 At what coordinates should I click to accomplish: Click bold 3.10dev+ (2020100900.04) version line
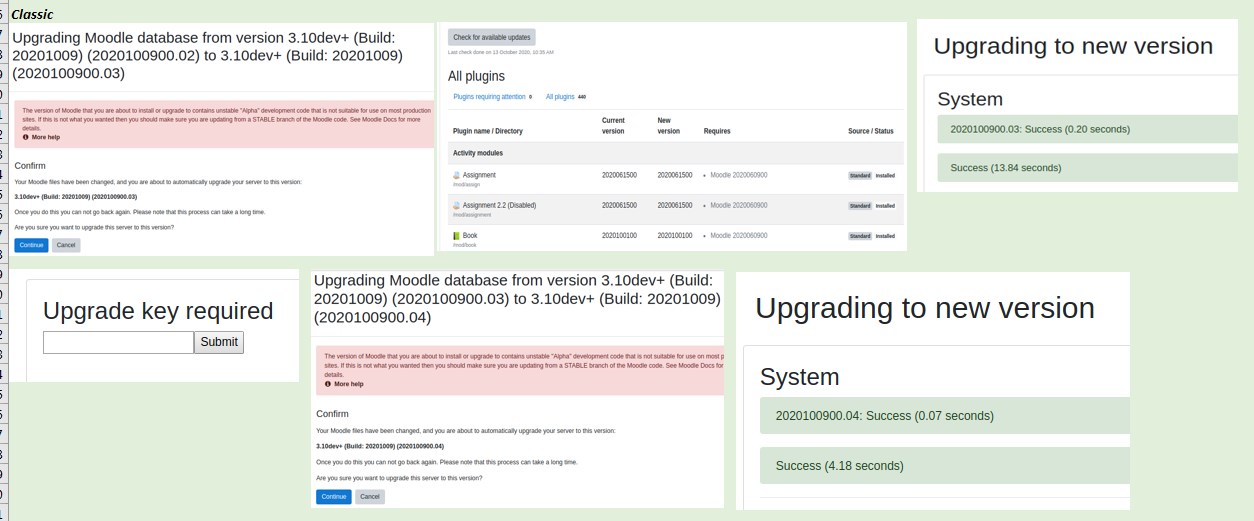coord(380,446)
